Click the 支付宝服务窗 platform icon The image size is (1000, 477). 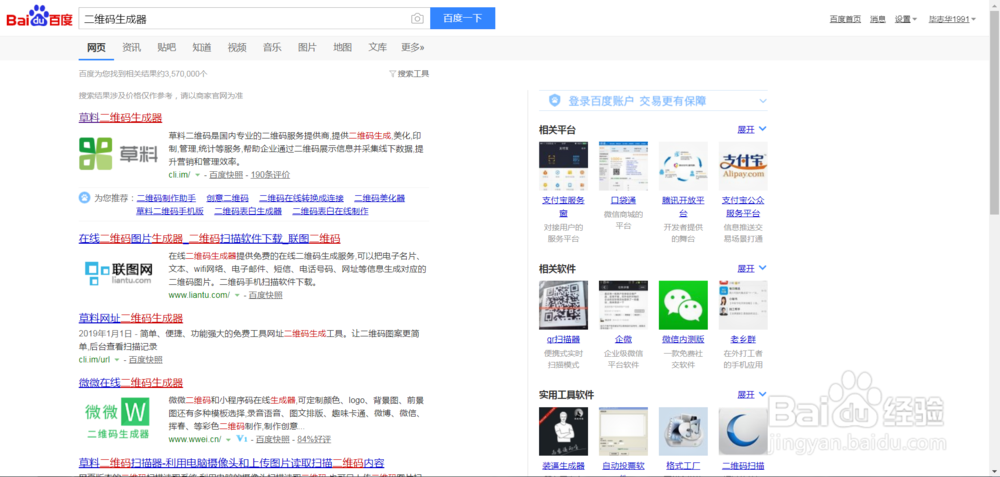[563, 166]
